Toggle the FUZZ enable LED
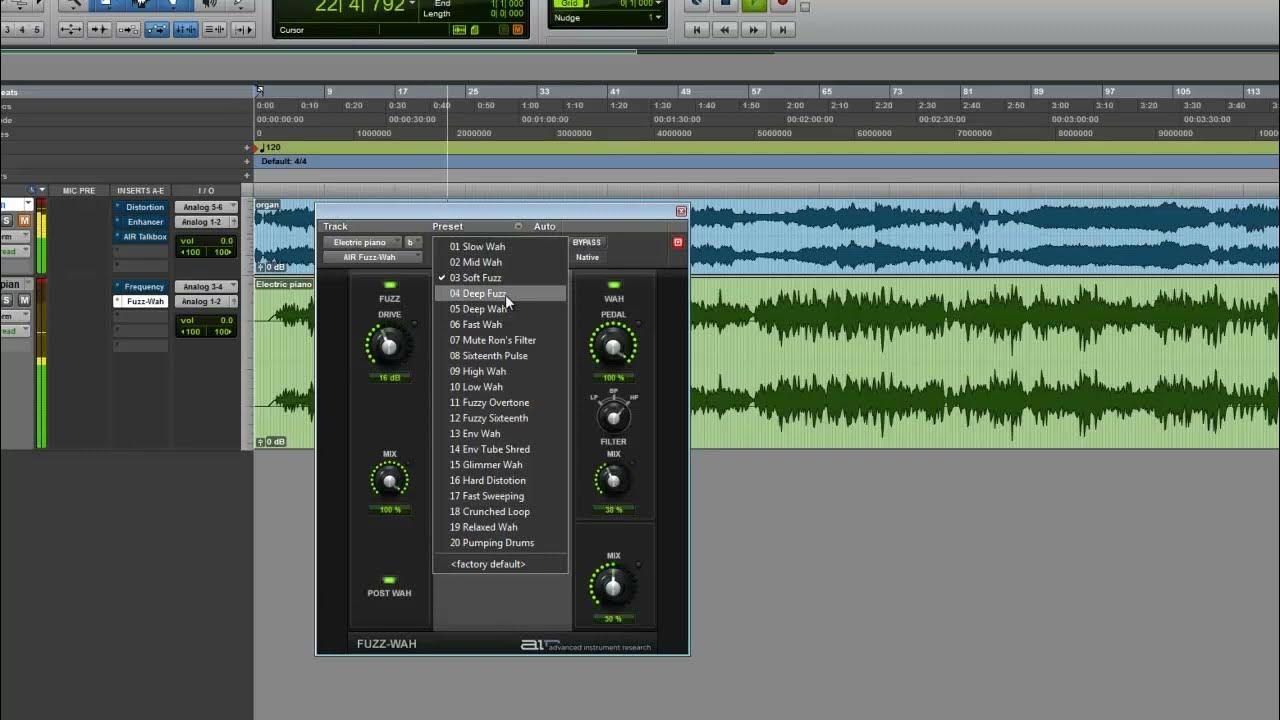Viewport: 1280px width, 720px height. (390, 286)
